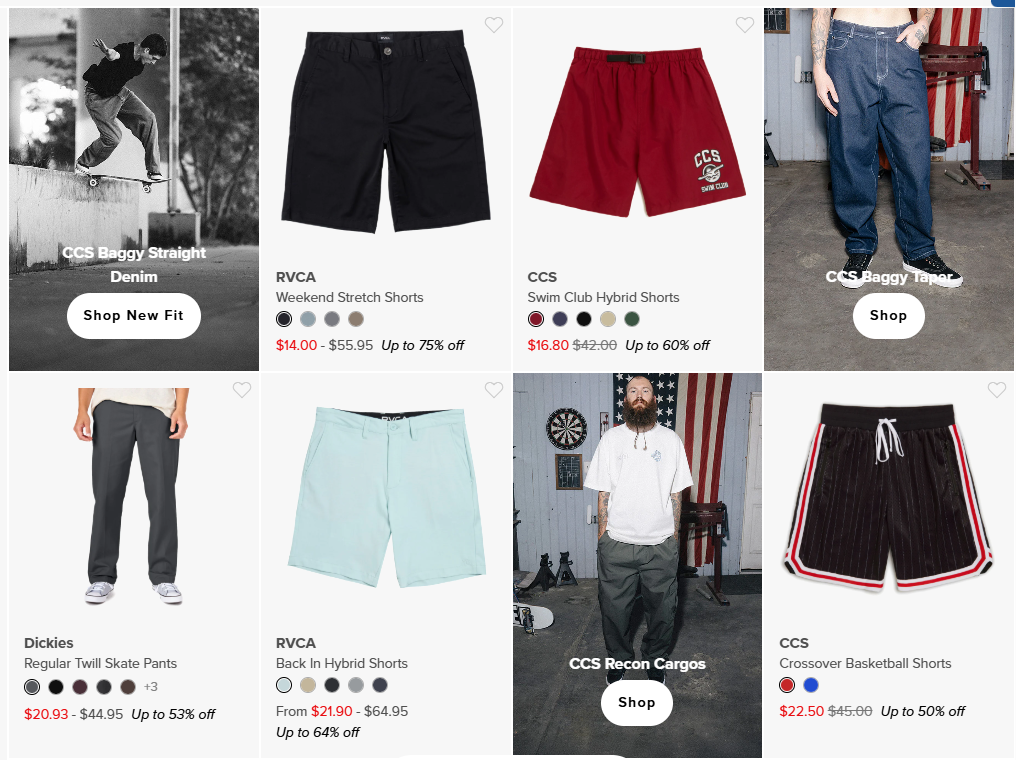Click heart icon on Dickies Skate Pants
This screenshot has height=760, width=1016.
tap(242, 390)
